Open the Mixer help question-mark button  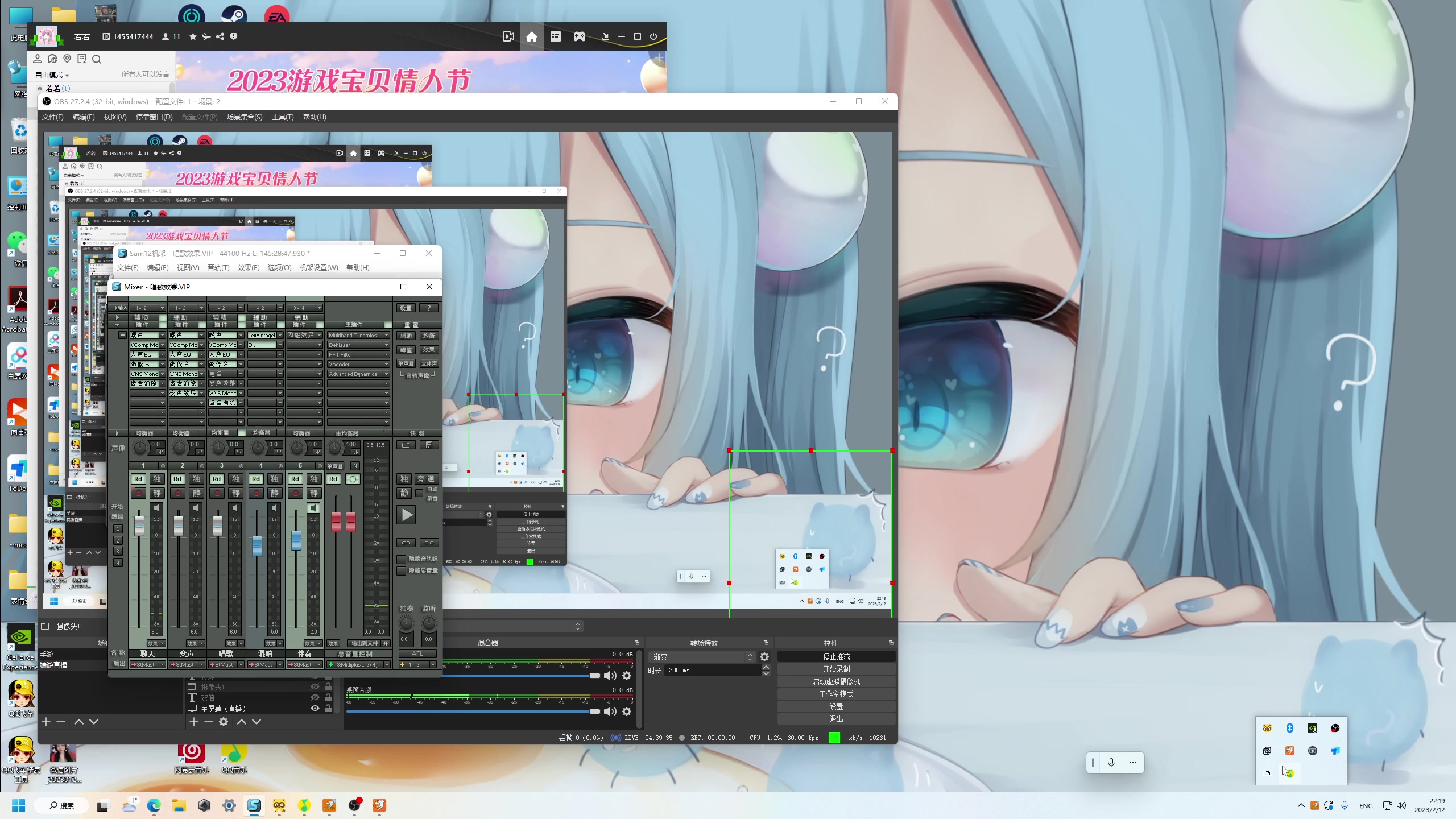pos(429,308)
